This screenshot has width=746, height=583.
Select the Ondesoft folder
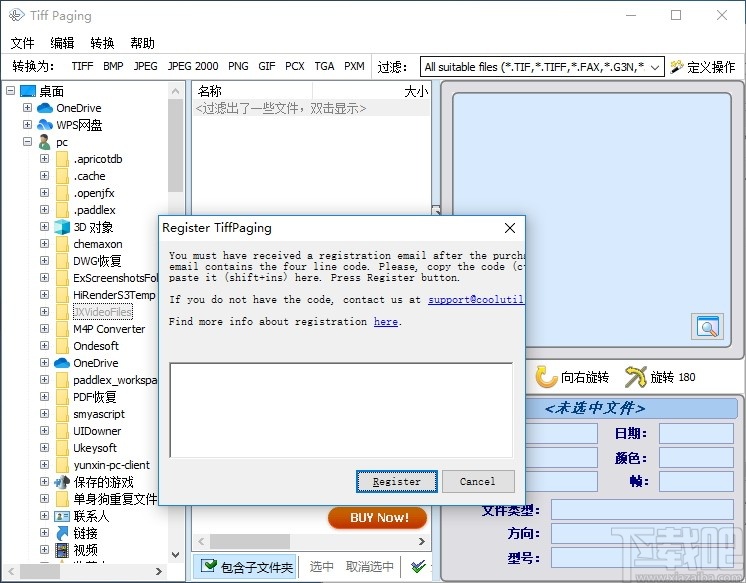[96, 346]
